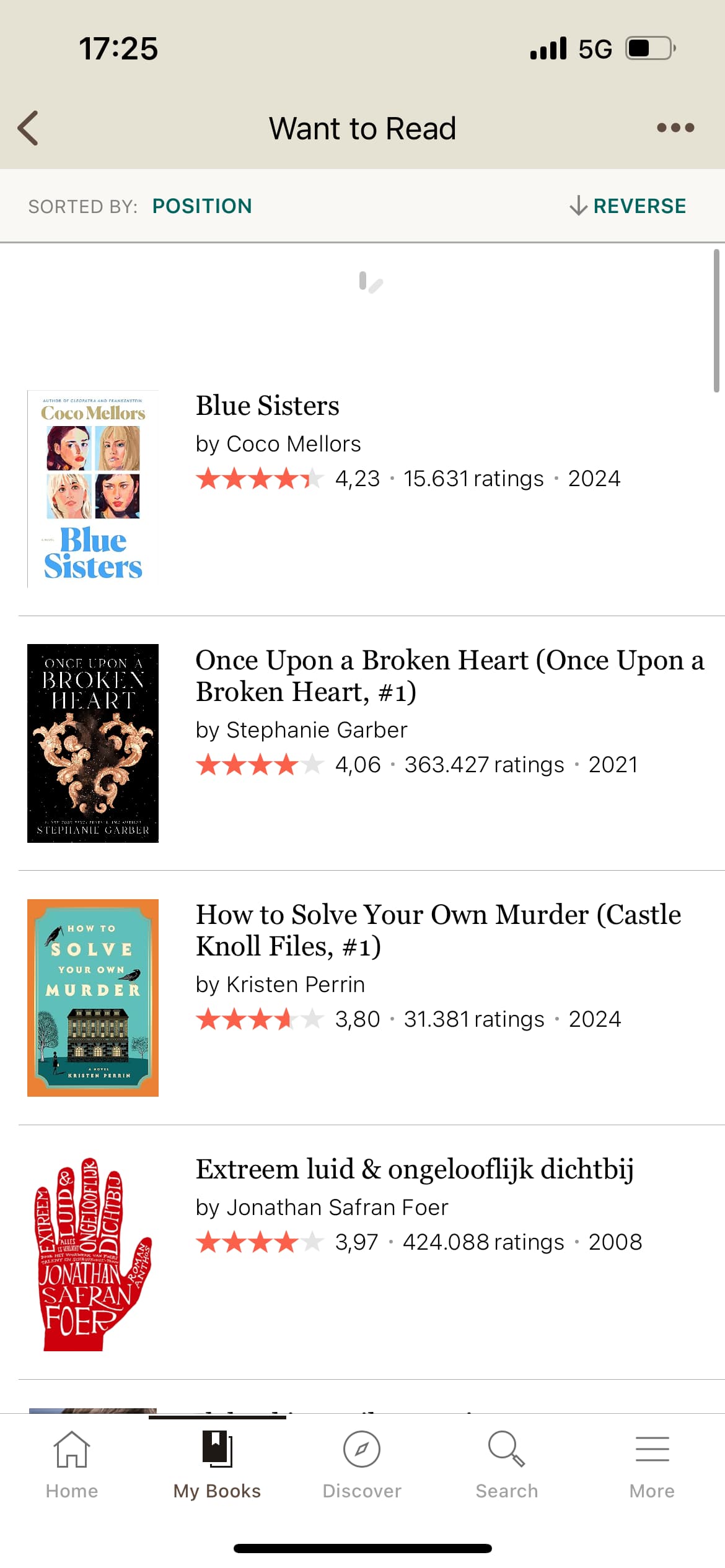The height and width of the screenshot is (1568, 725).
Task: Open POSITION sort dropdown
Action: coord(202,206)
